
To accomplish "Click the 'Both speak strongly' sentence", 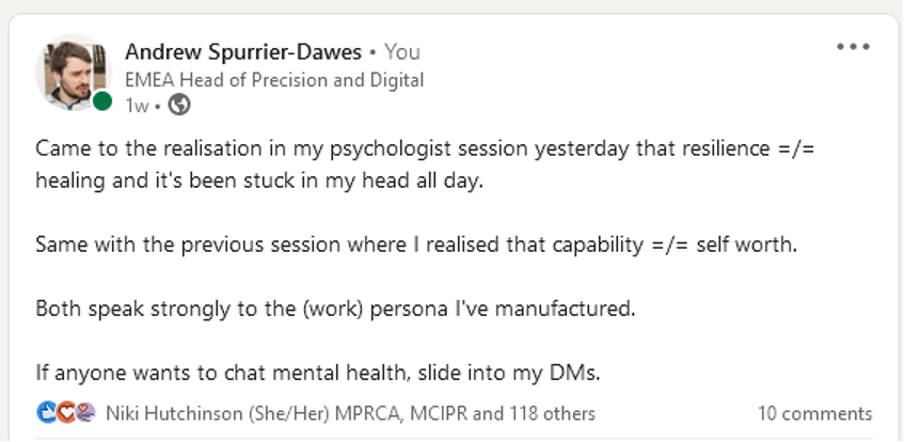I will (x=336, y=309).
